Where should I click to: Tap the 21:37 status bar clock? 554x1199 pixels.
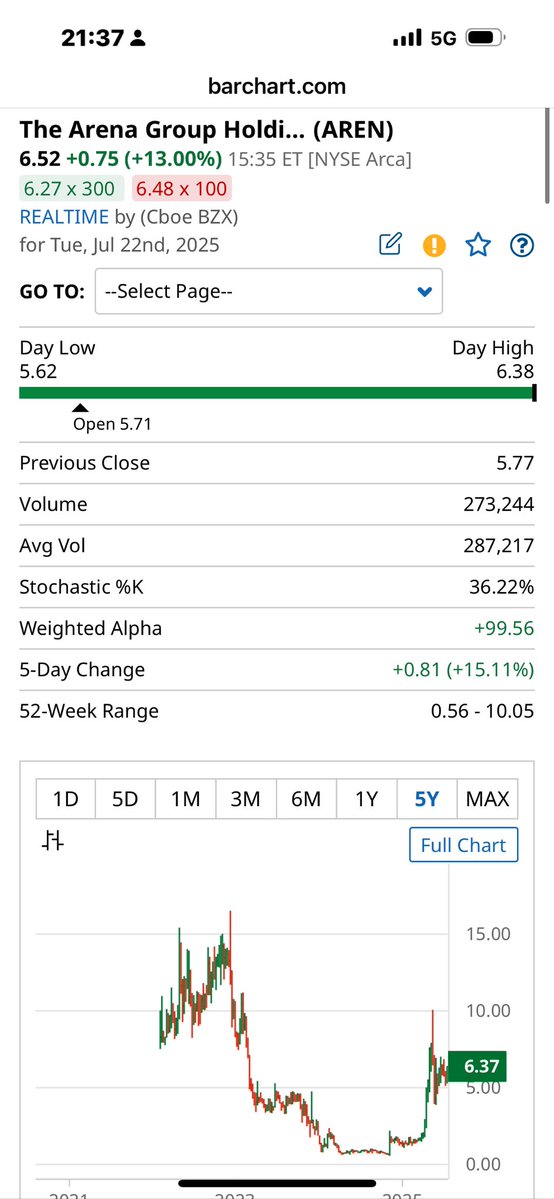click(x=93, y=37)
